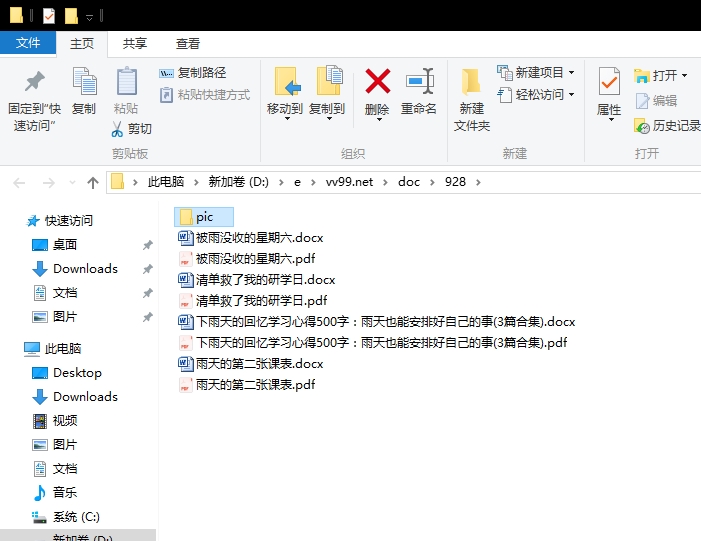Select 下雨天的回忆学习心得500字 合集 docx file
Screen dimensions: 701x541
[377, 322]
